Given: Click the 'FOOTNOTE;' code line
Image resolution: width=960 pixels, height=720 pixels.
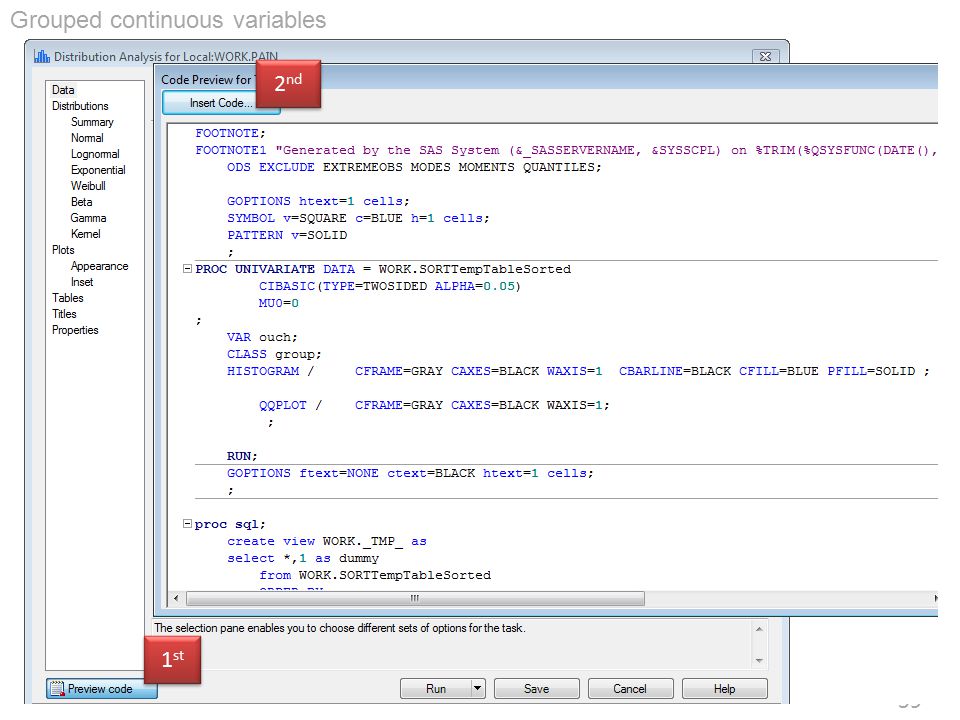Looking at the screenshot, I should (x=230, y=133).
